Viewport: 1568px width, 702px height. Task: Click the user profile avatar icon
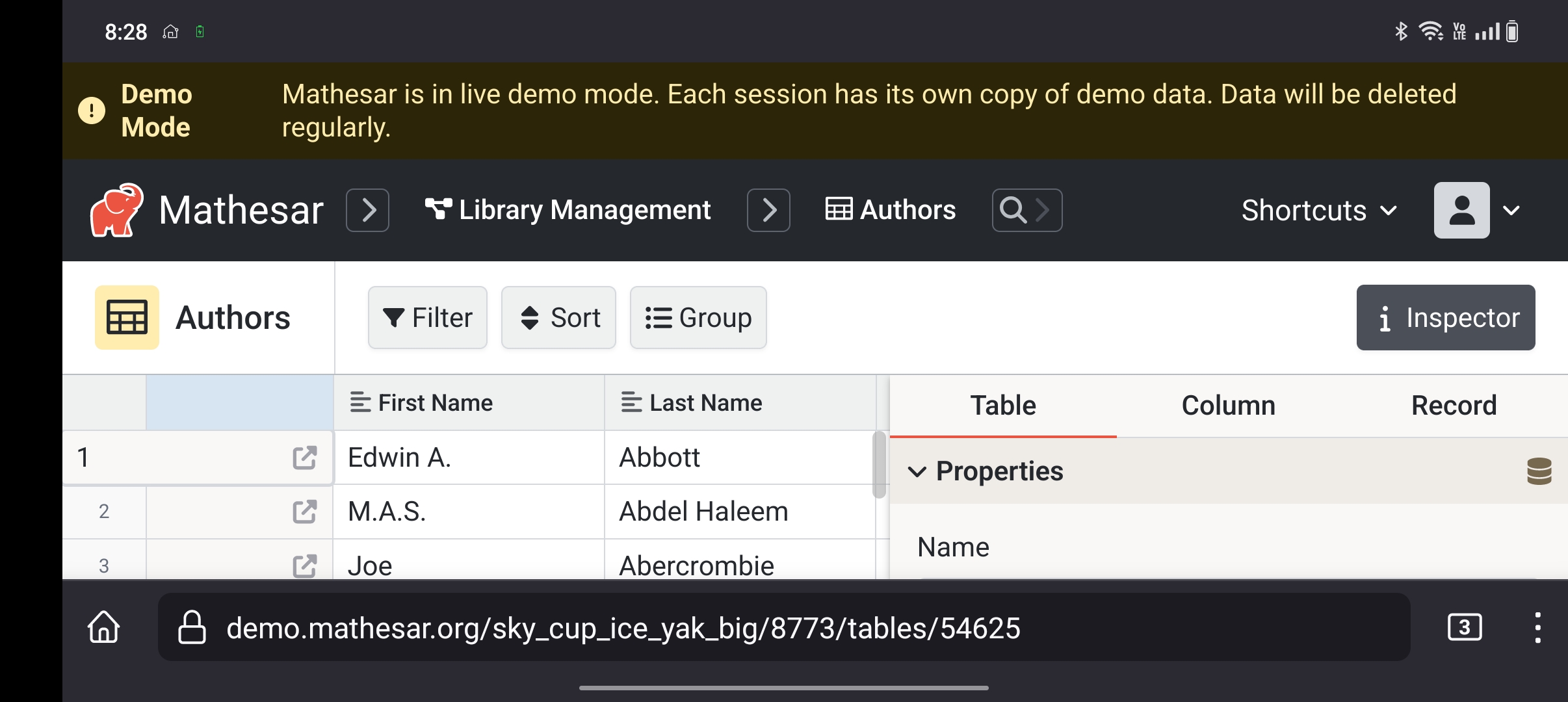pos(1461,210)
